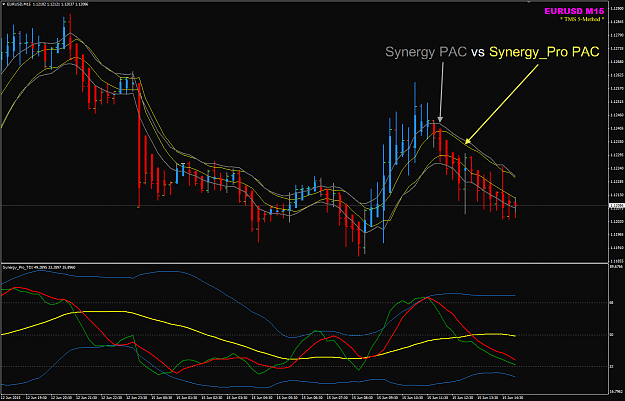Click the yellow TMS 5-Method label
625x401 pixels.
click(582, 19)
